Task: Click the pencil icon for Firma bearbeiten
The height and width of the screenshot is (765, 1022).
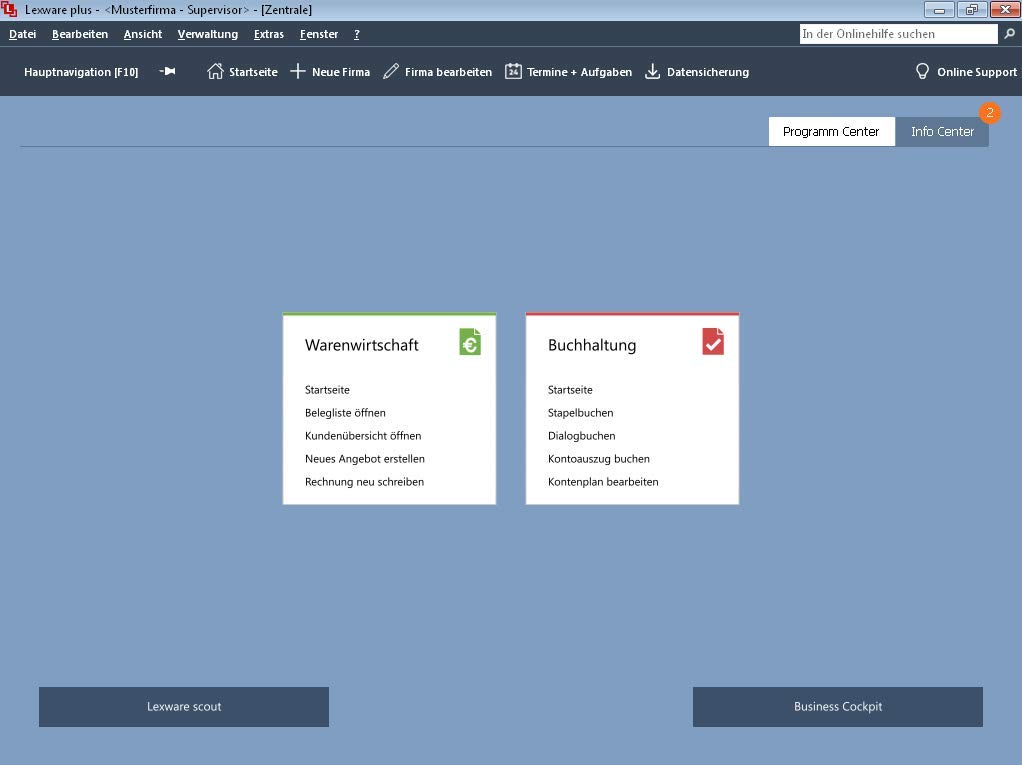Action: tap(390, 71)
